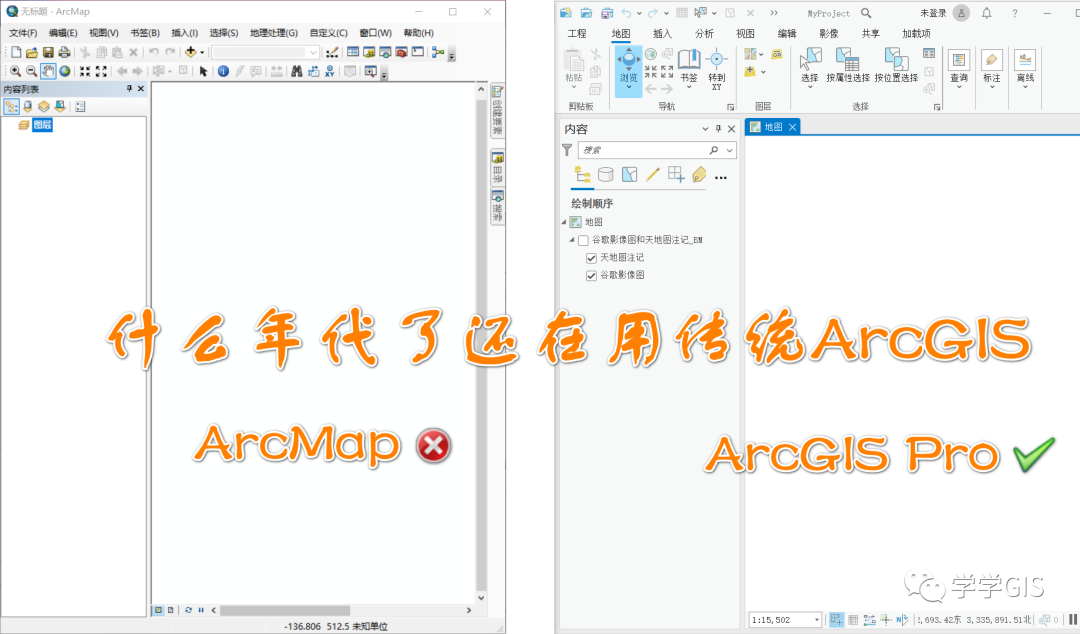Save the ArcMap document with floppy disk icon
The height and width of the screenshot is (634, 1080).
click(48, 52)
